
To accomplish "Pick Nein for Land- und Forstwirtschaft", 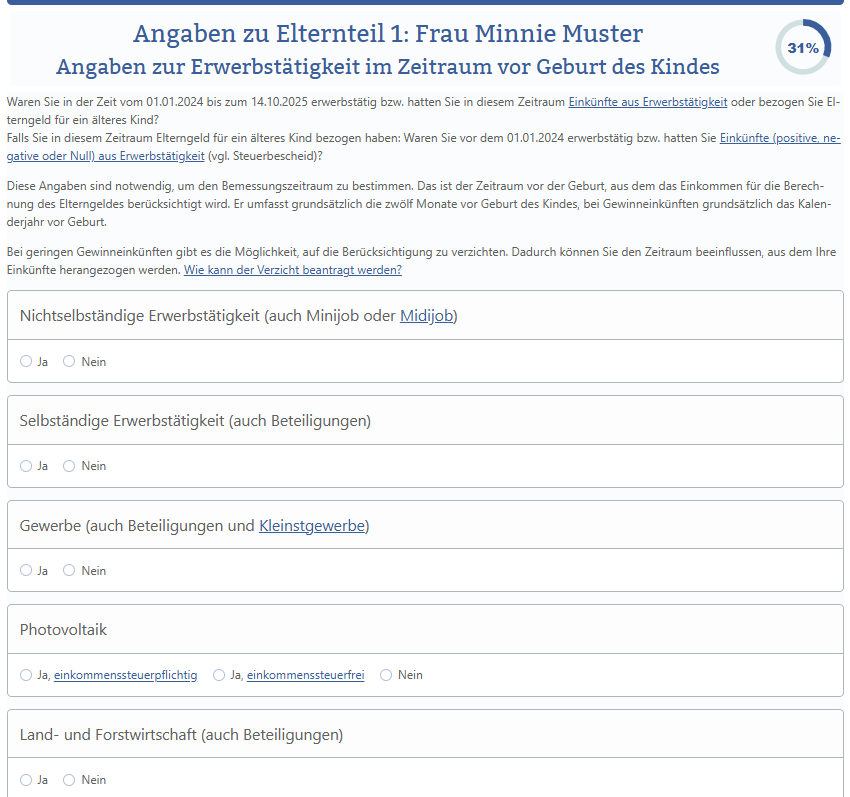I will 69,780.
